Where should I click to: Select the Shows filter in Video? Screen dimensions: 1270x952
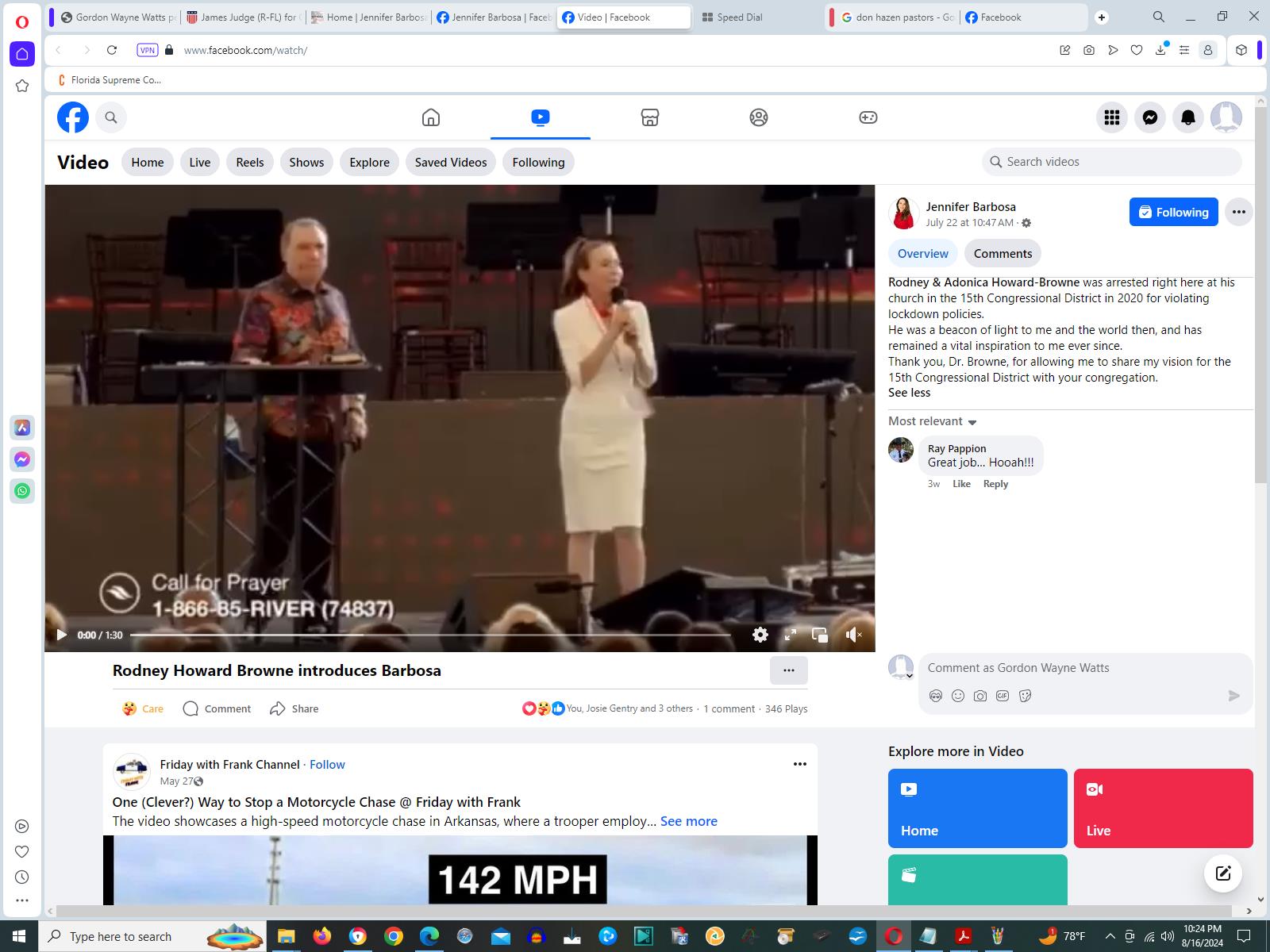pos(306,162)
